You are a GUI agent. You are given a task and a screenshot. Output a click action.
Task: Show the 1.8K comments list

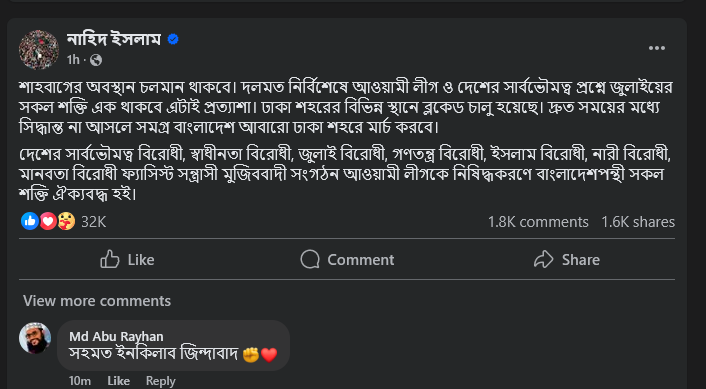tap(538, 222)
